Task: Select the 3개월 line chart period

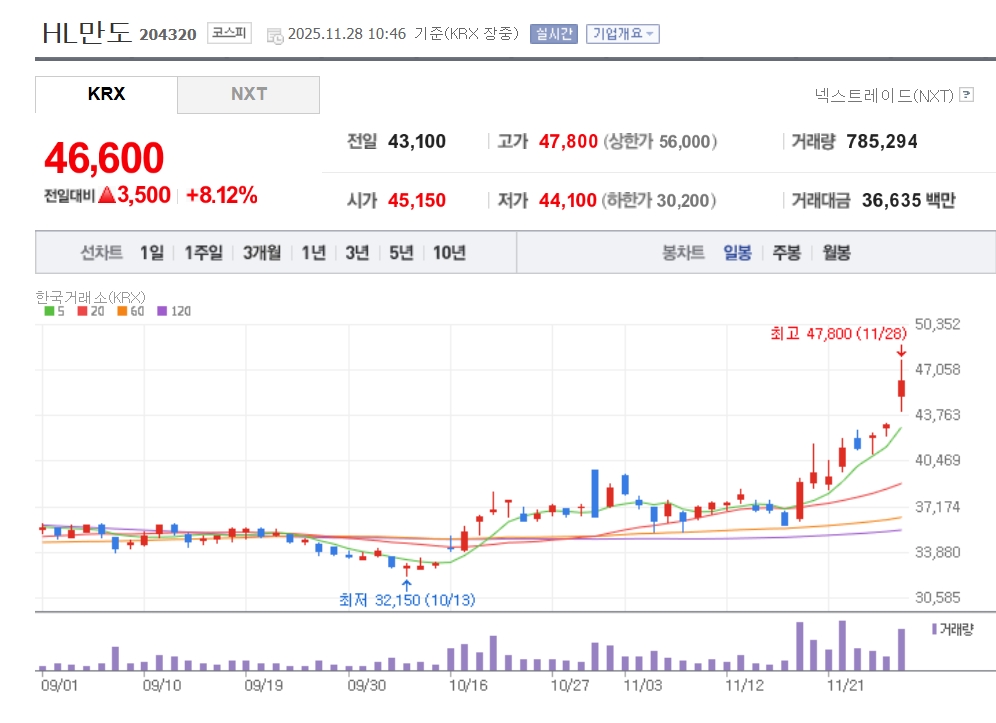Action: pyautogui.click(x=262, y=253)
